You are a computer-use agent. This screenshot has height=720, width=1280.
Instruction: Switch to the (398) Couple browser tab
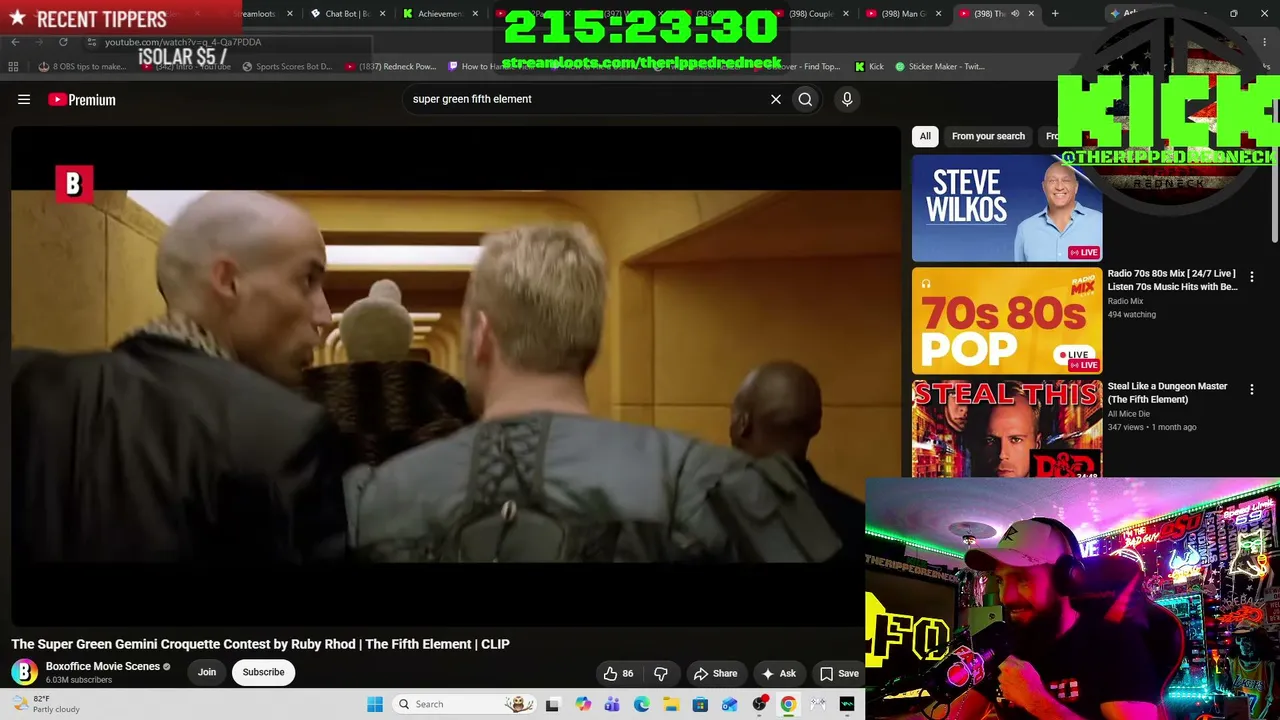click(813, 14)
